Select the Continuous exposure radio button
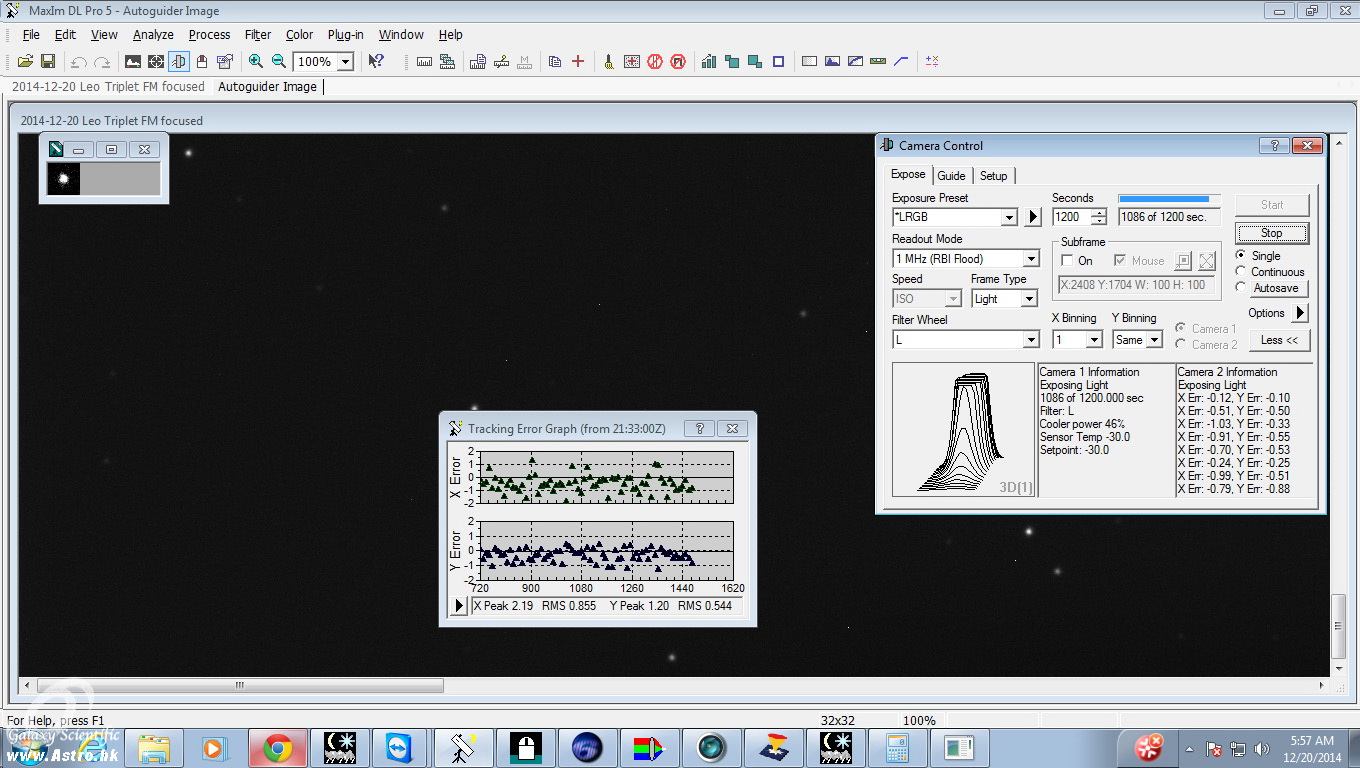The image size is (1360, 768). coord(1241,272)
